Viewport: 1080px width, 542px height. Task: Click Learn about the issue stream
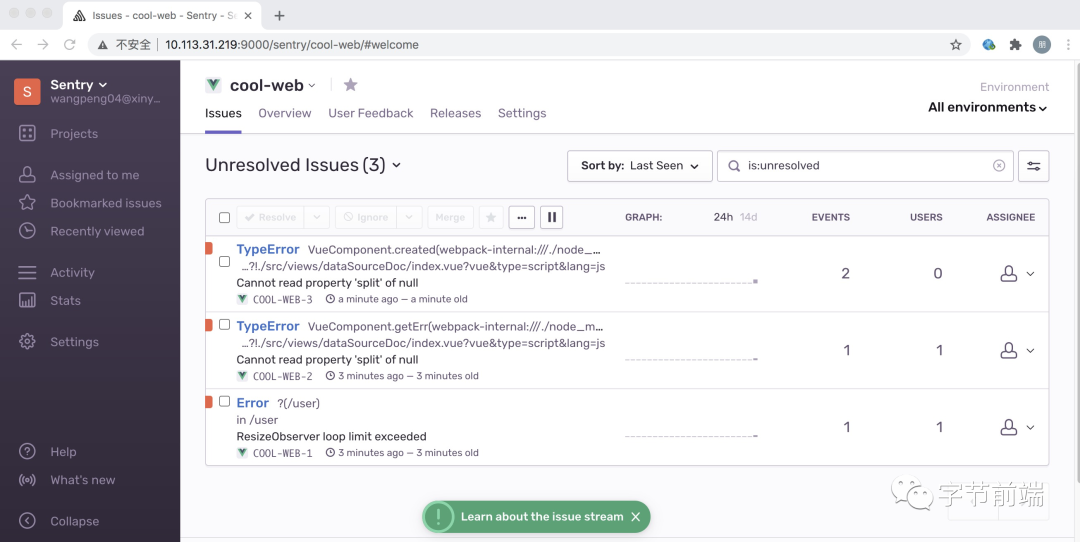click(542, 517)
